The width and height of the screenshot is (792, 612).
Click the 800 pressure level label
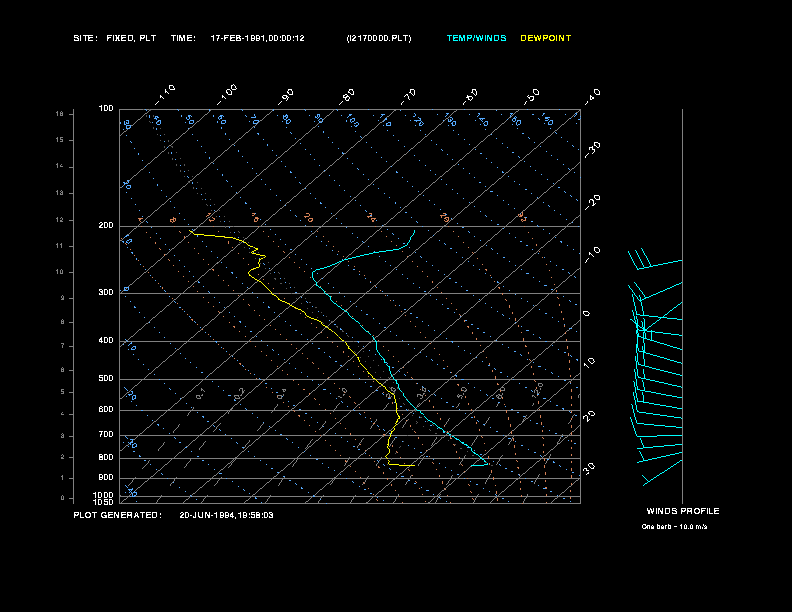[106, 457]
